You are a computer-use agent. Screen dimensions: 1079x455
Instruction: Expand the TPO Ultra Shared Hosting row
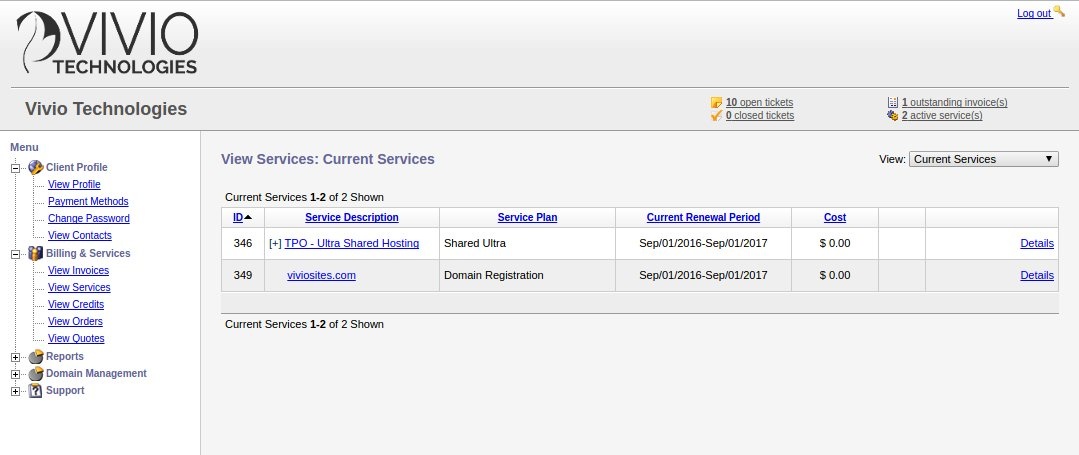click(275, 244)
